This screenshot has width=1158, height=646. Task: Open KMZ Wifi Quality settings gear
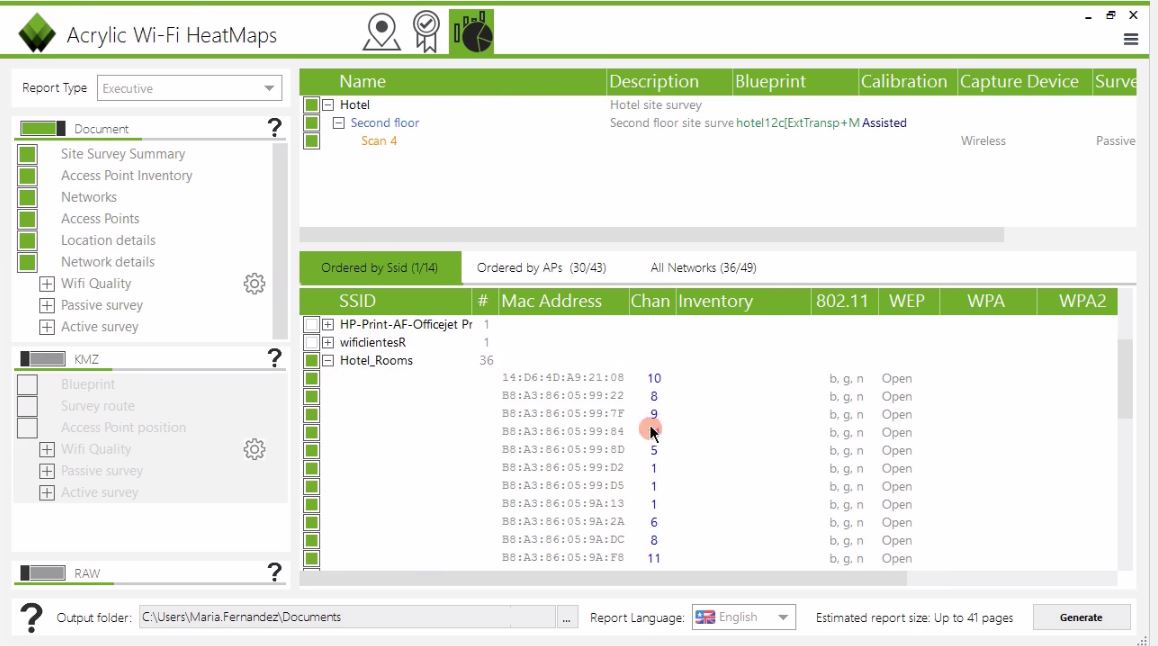(x=254, y=449)
